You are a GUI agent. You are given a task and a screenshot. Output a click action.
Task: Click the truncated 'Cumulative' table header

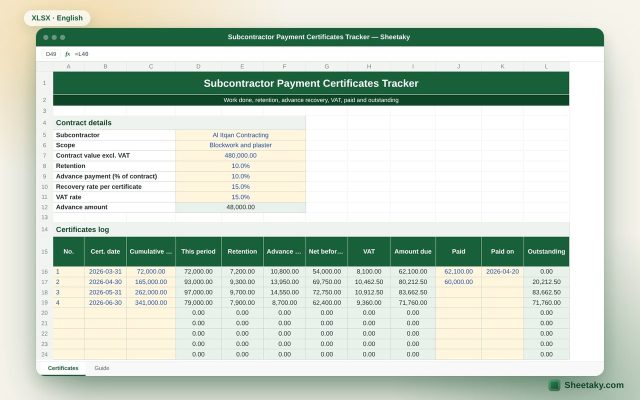(151, 252)
